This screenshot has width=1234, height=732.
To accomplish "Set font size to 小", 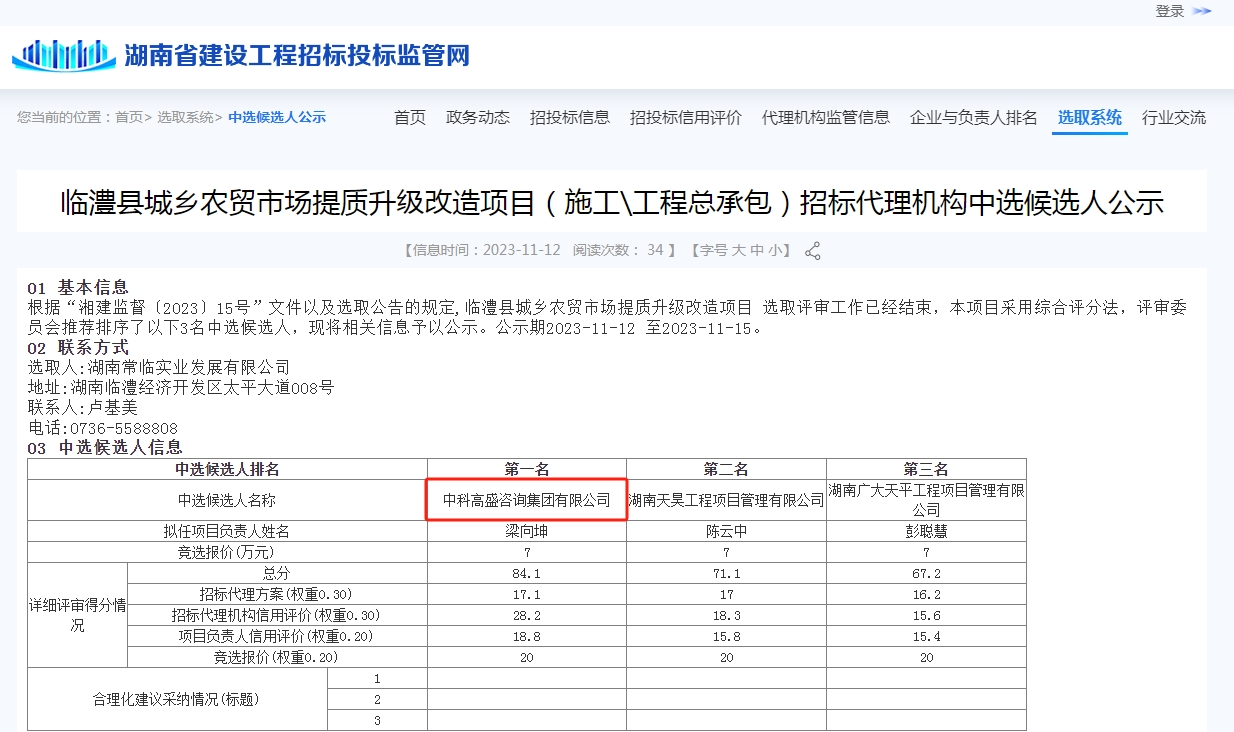I will pos(775,250).
